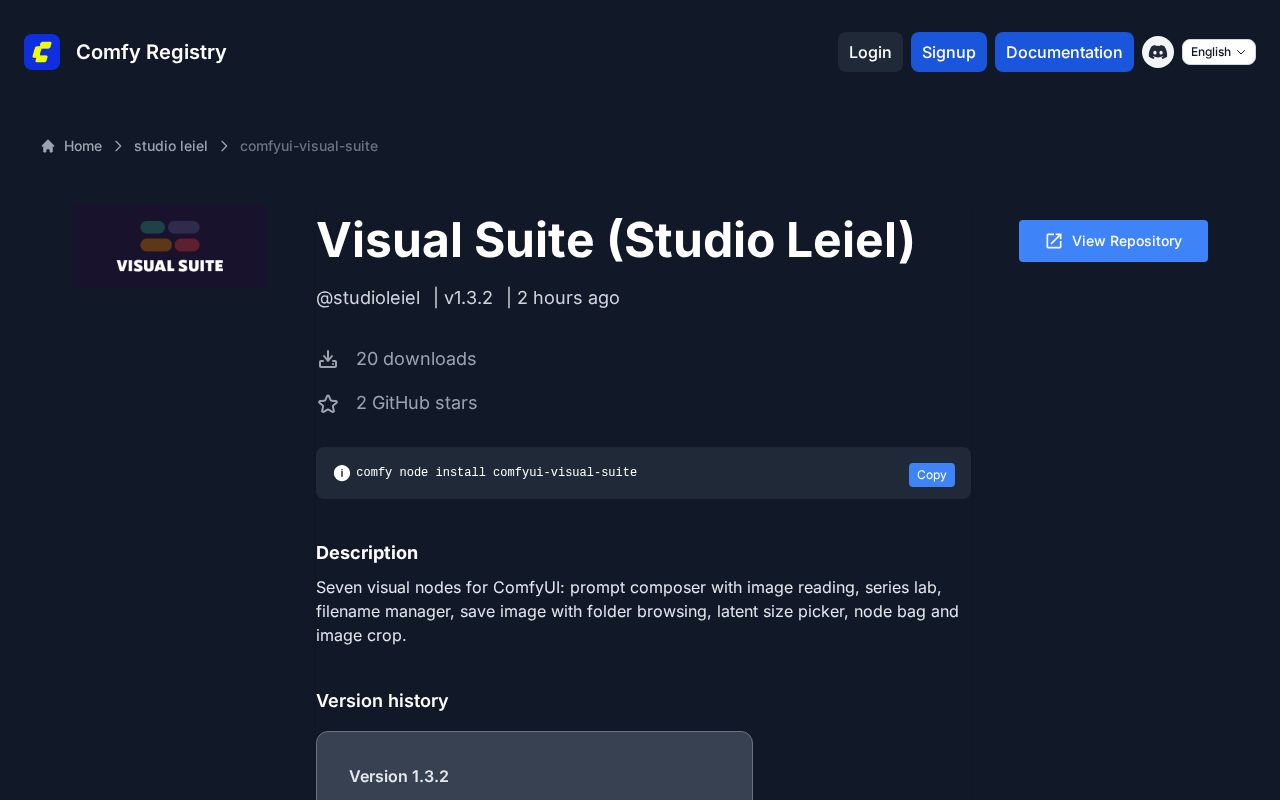Viewport: 1280px width, 800px height.
Task: Click the Home breadcrumb house icon
Action: [x=48, y=146]
